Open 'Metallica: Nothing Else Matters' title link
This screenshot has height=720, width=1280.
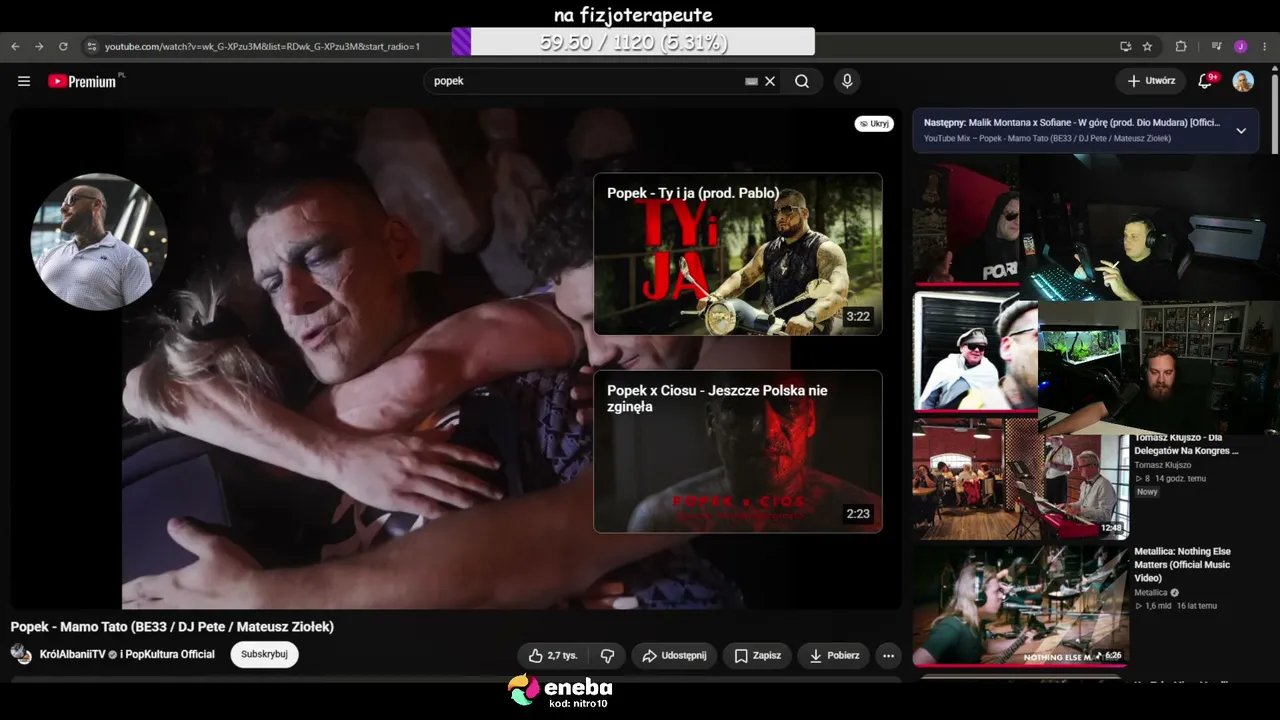(x=1182, y=564)
